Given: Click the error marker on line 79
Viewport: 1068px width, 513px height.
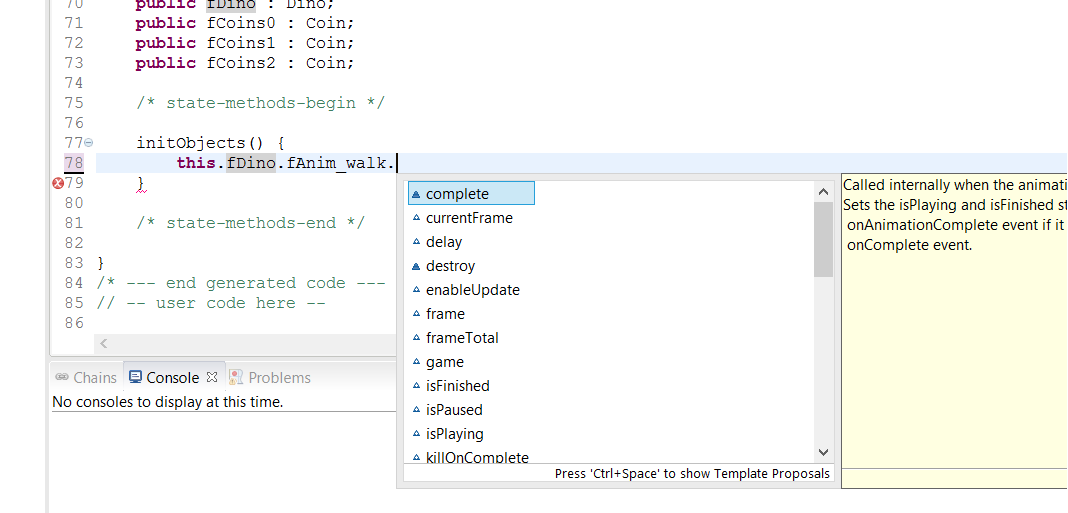Looking at the screenshot, I should (58, 183).
